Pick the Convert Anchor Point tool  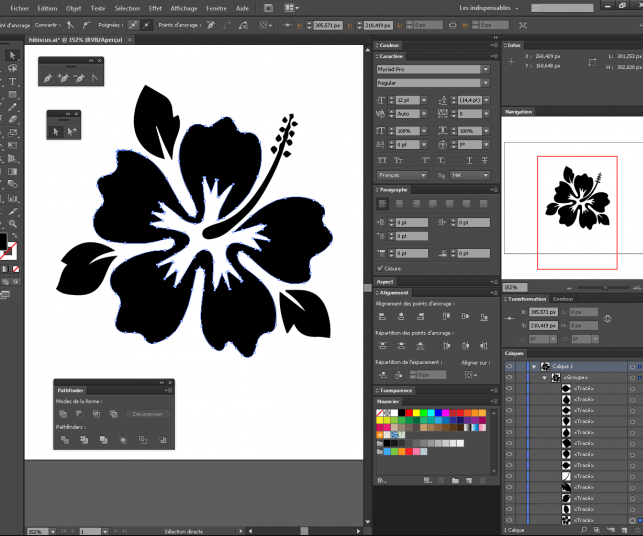95,78
